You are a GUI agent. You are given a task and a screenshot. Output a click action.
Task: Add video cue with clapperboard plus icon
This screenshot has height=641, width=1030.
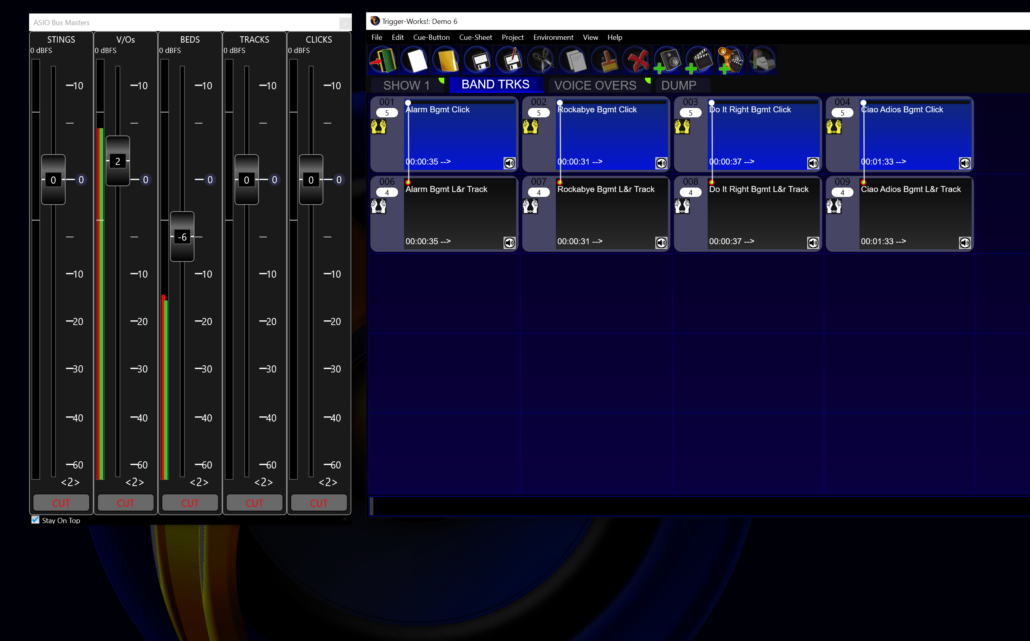pyautogui.click(x=699, y=60)
